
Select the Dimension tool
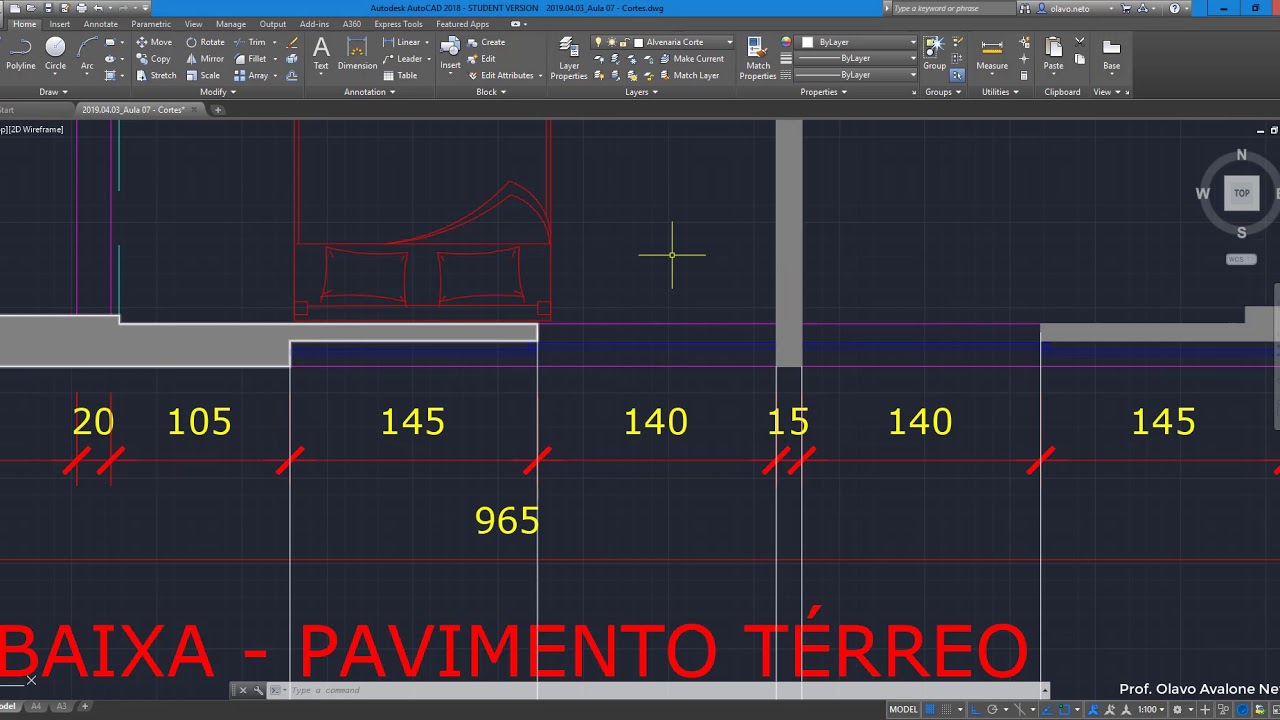357,54
